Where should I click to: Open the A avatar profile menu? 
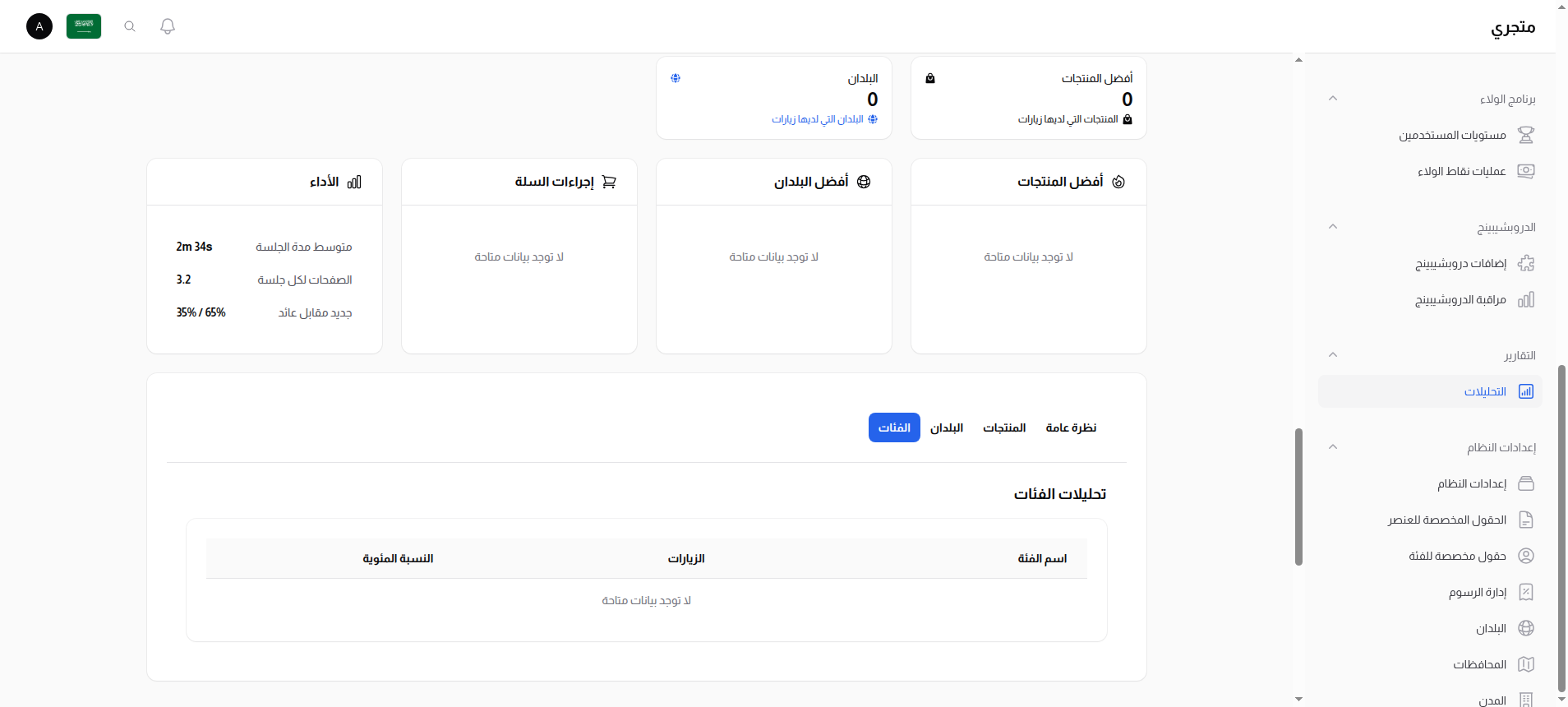(x=39, y=26)
